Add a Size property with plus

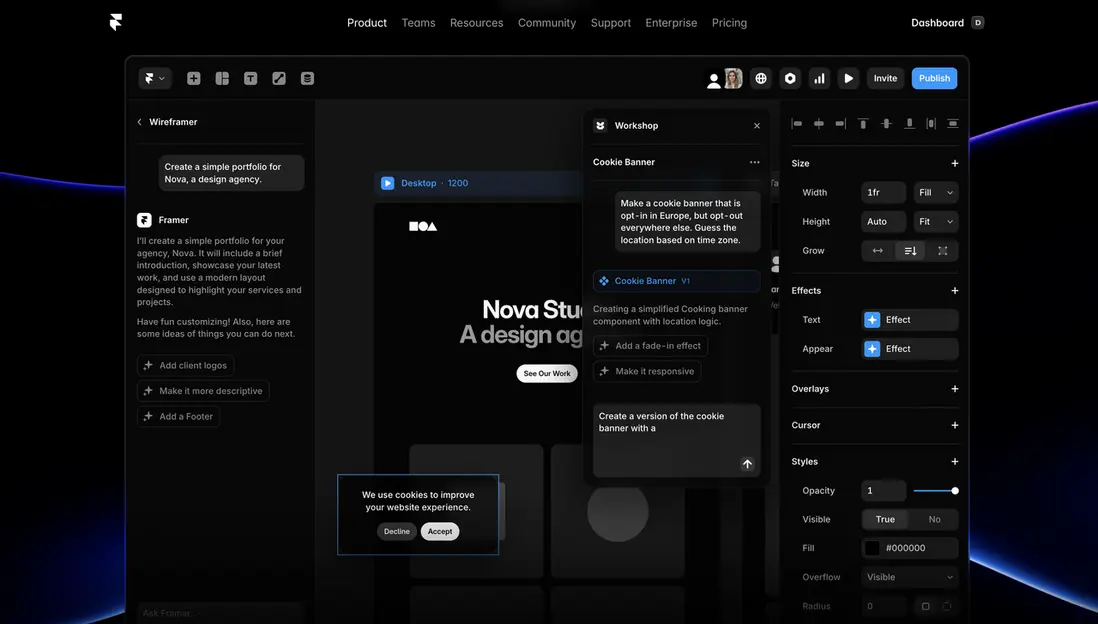pyautogui.click(x=954, y=163)
